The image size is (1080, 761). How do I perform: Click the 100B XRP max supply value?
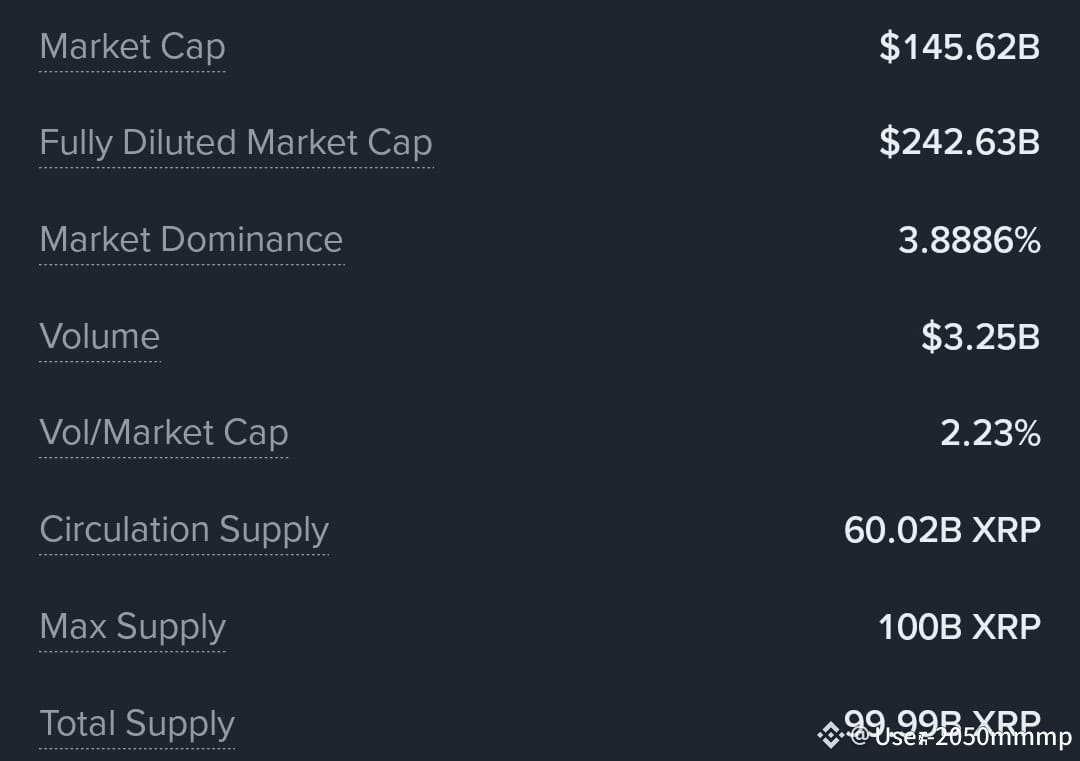coord(959,627)
